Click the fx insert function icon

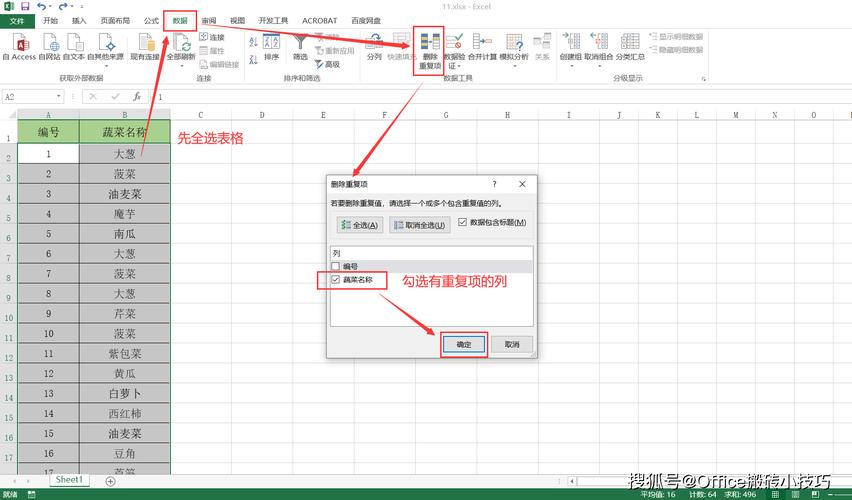click(x=137, y=97)
